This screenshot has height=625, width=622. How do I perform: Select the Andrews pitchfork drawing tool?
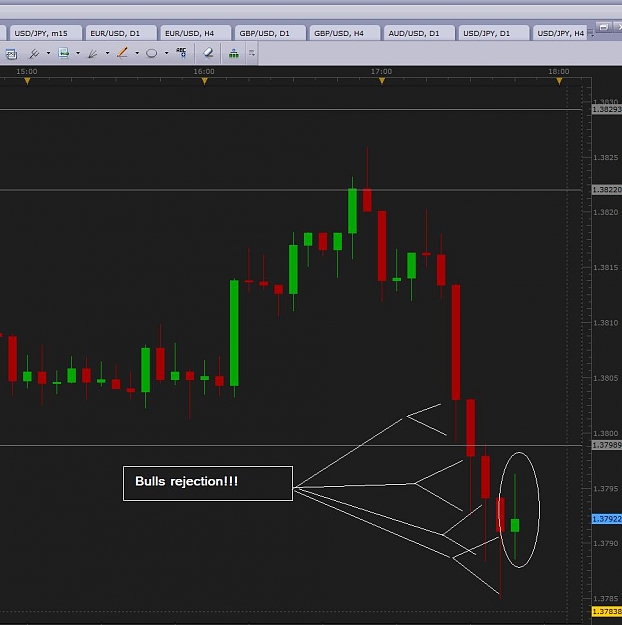tap(34, 53)
